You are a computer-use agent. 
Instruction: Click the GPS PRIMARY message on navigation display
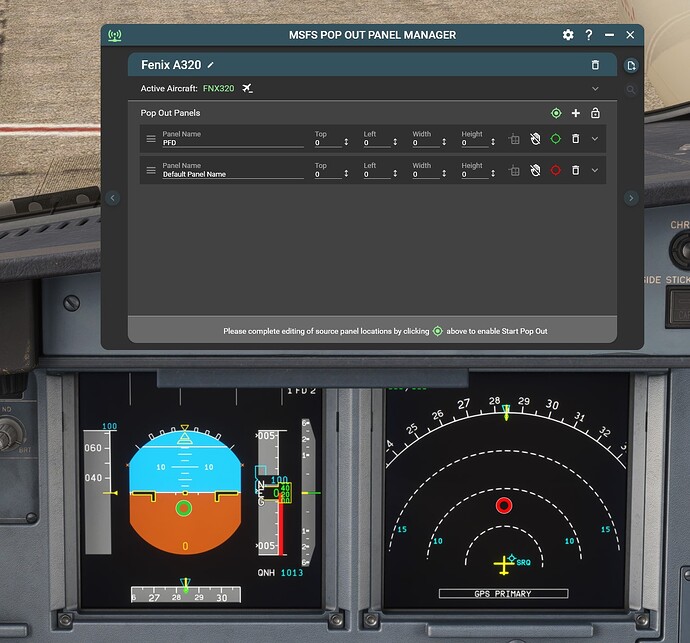point(503,594)
